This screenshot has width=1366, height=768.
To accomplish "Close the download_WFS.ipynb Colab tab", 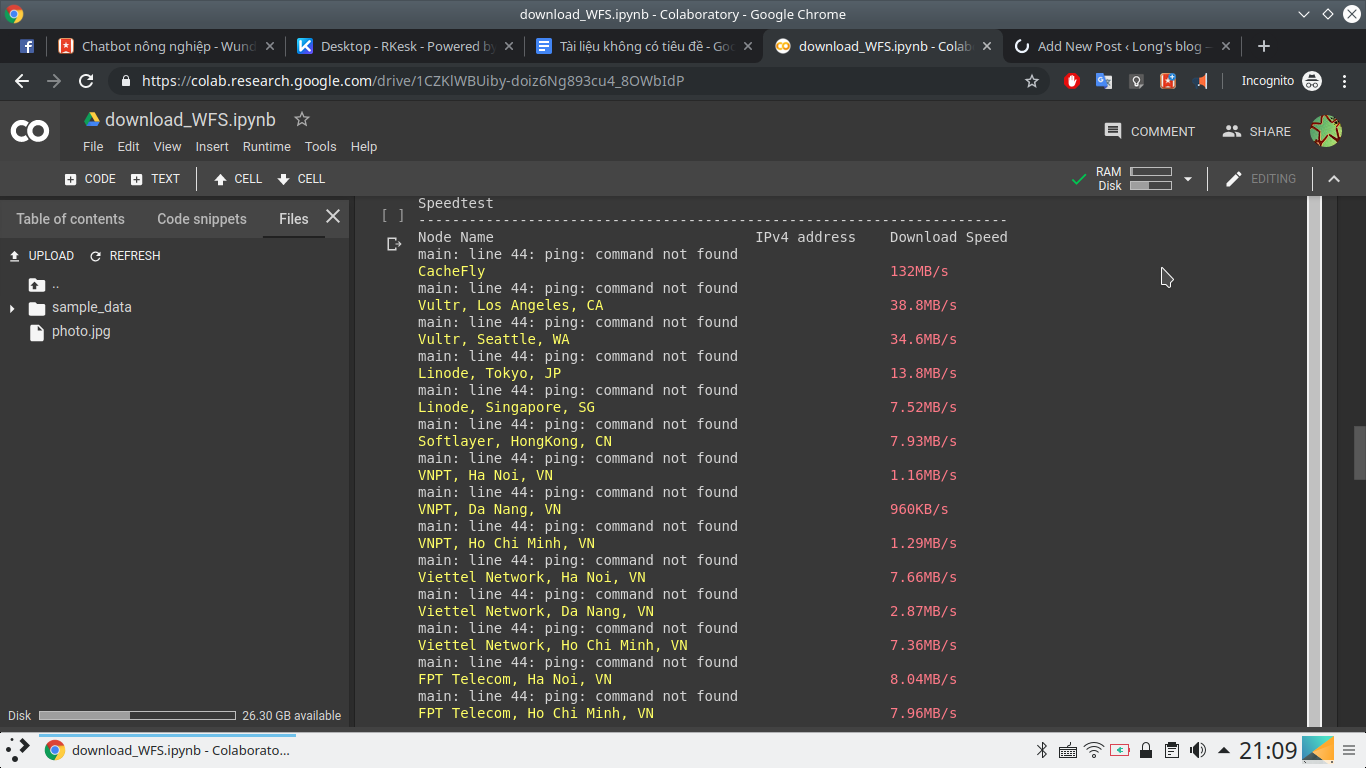I will tap(987, 46).
